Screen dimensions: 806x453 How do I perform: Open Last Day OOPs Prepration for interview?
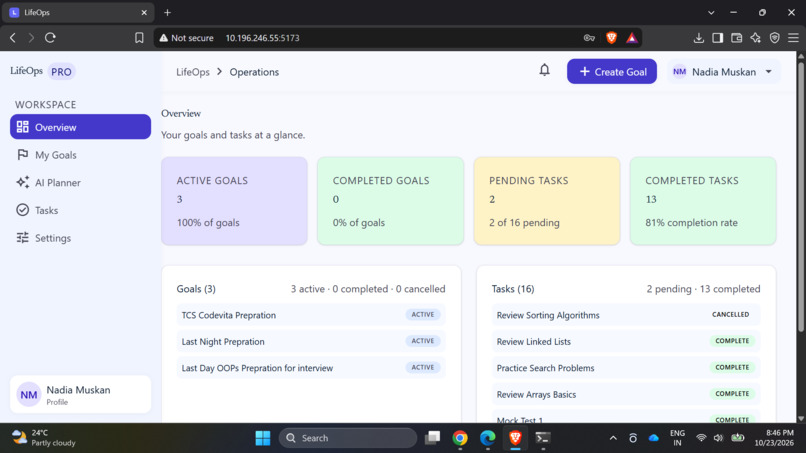coord(311,368)
